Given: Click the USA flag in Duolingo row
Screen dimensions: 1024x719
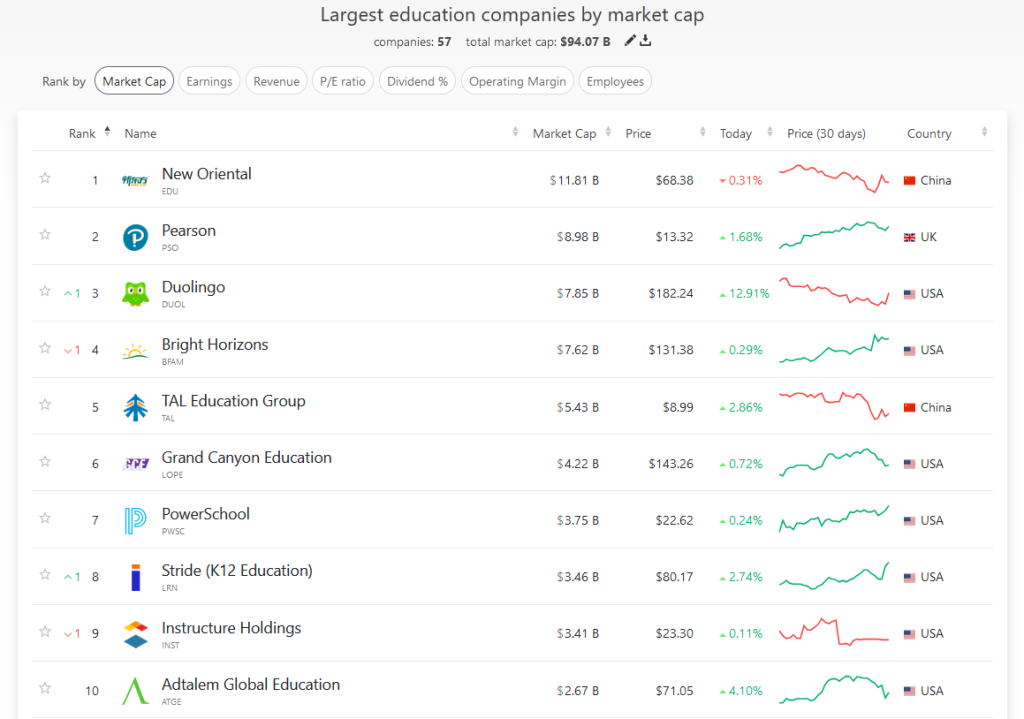Looking at the screenshot, I should pos(909,294).
